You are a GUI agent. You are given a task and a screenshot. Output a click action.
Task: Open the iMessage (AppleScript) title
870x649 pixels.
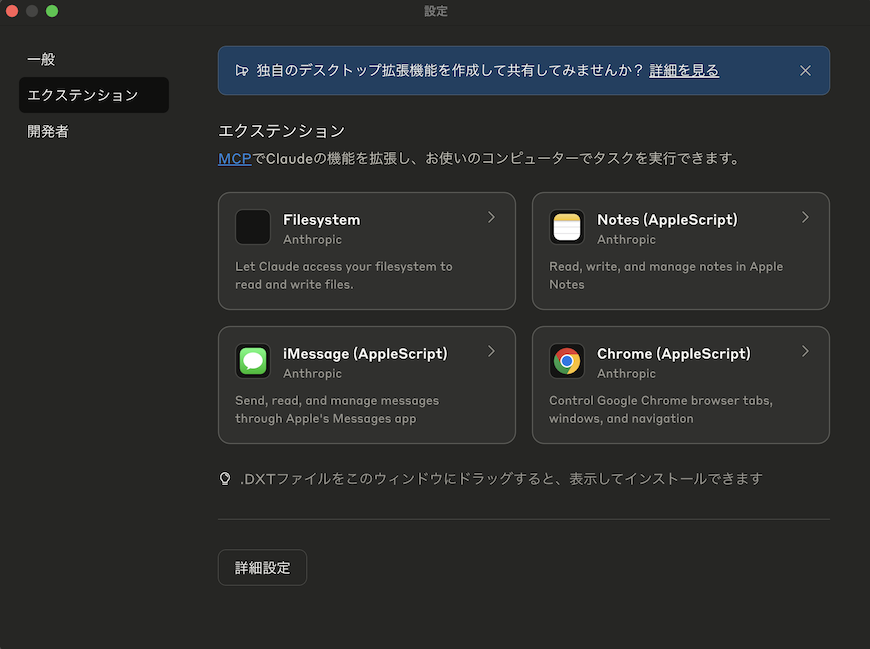coord(365,354)
